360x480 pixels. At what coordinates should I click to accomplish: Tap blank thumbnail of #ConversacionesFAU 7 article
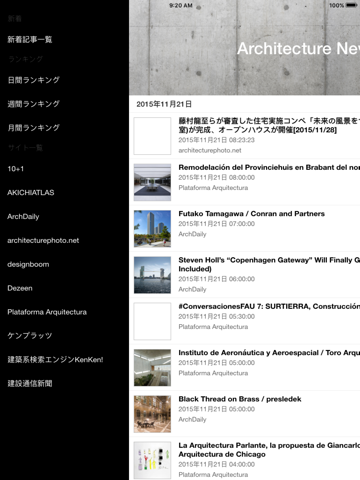(x=152, y=321)
